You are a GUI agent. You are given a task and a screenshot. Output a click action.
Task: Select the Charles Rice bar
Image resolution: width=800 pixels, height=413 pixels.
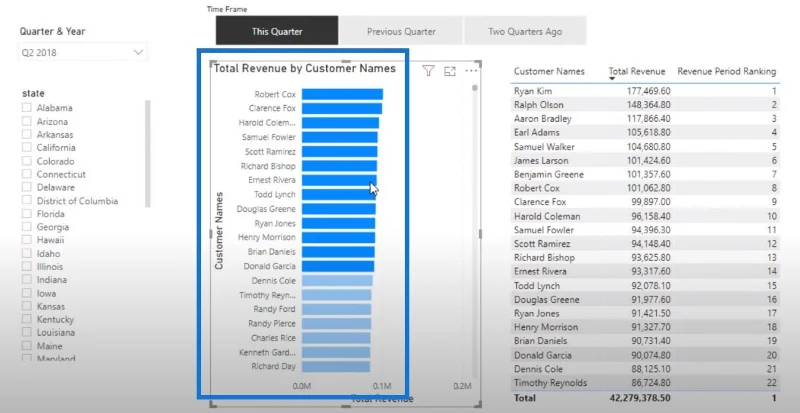click(336, 337)
